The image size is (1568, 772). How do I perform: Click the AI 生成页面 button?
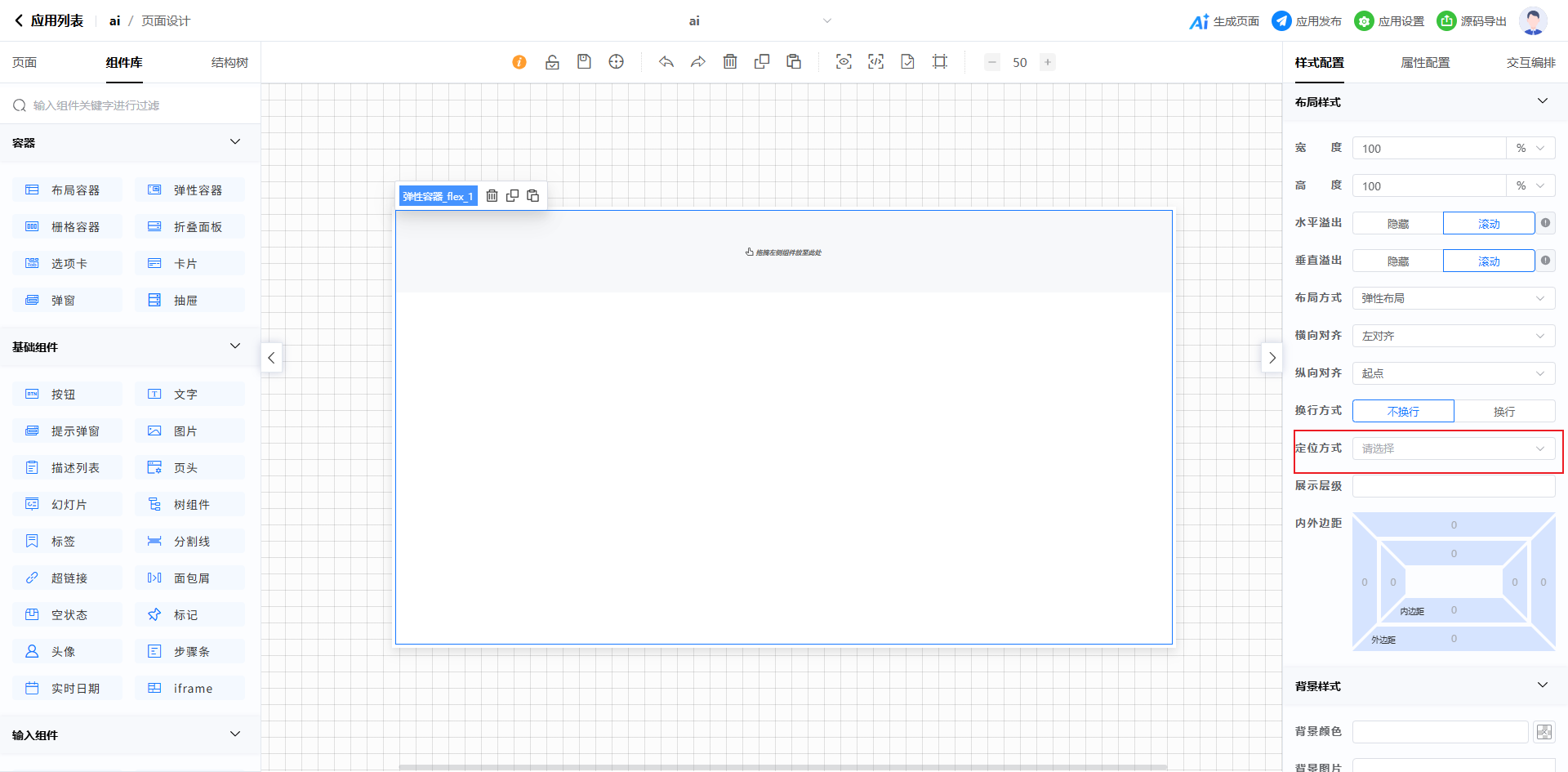point(1224,21)
